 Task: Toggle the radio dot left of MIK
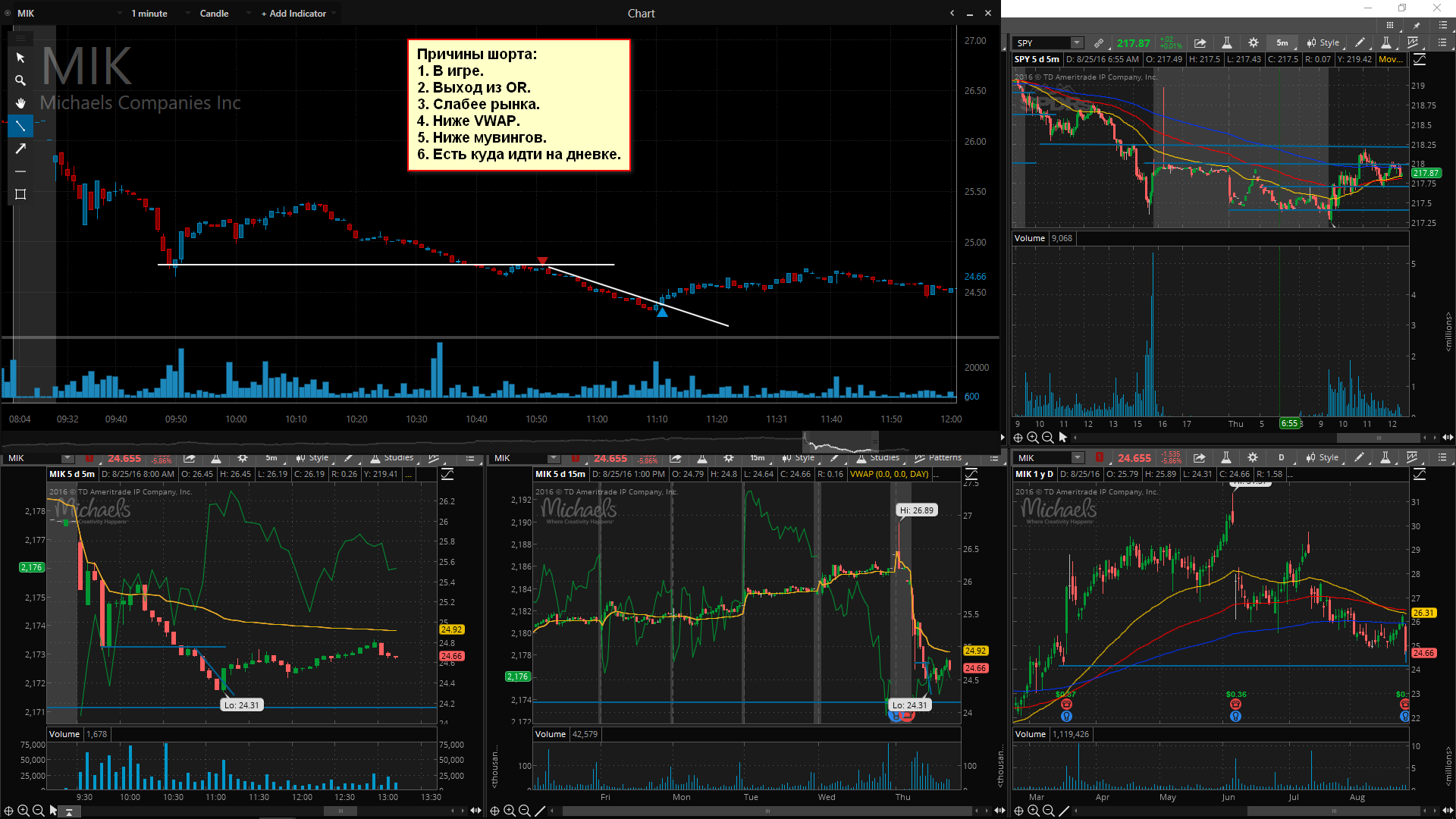8,14
